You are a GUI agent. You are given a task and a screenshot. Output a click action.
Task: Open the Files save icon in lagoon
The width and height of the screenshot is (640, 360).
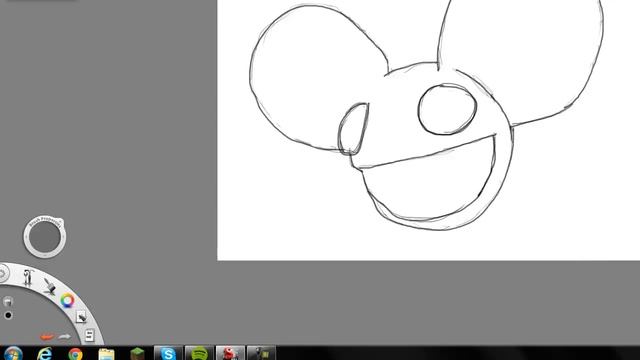click(x=89, y=336)
